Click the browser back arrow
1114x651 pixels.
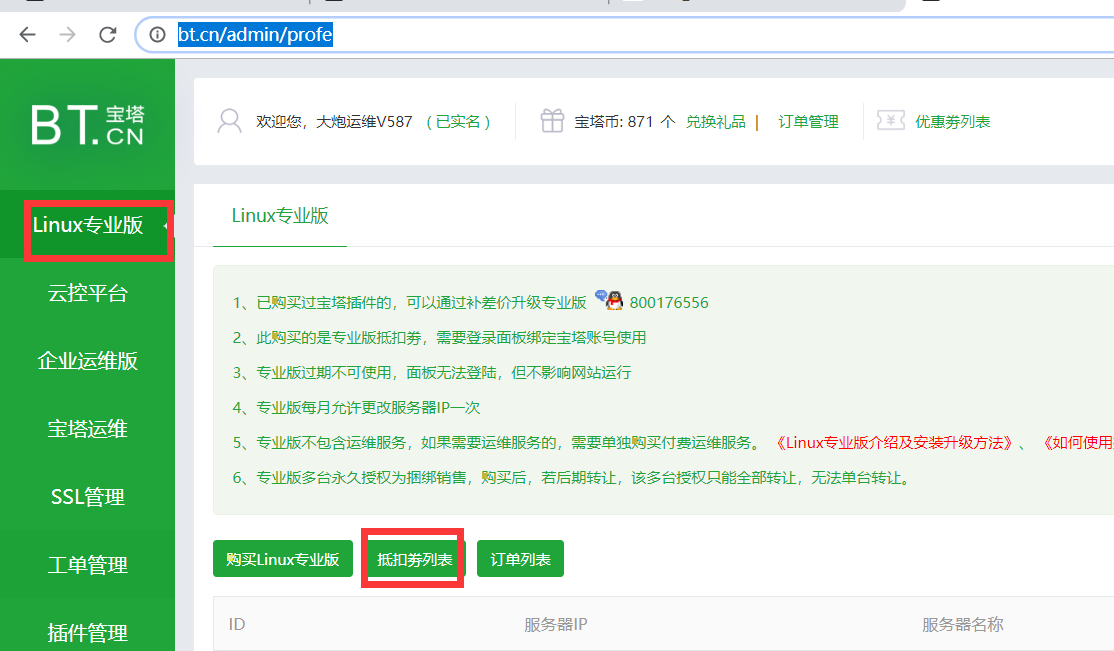(x=27, y=34)
